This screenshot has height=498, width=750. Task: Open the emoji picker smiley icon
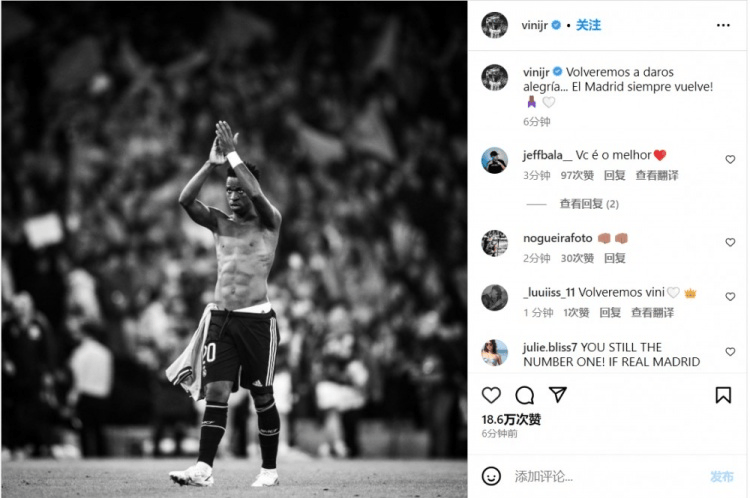point(491,476)
